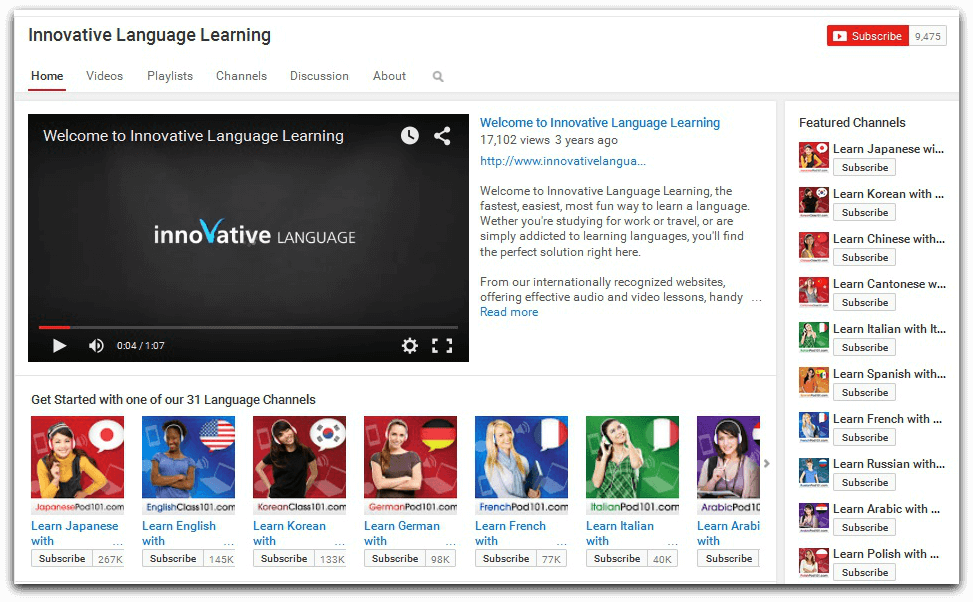Click featured Learn French channel icon
Image resolution: width=973 pixels, height=602 pixels.
[814, 427]
